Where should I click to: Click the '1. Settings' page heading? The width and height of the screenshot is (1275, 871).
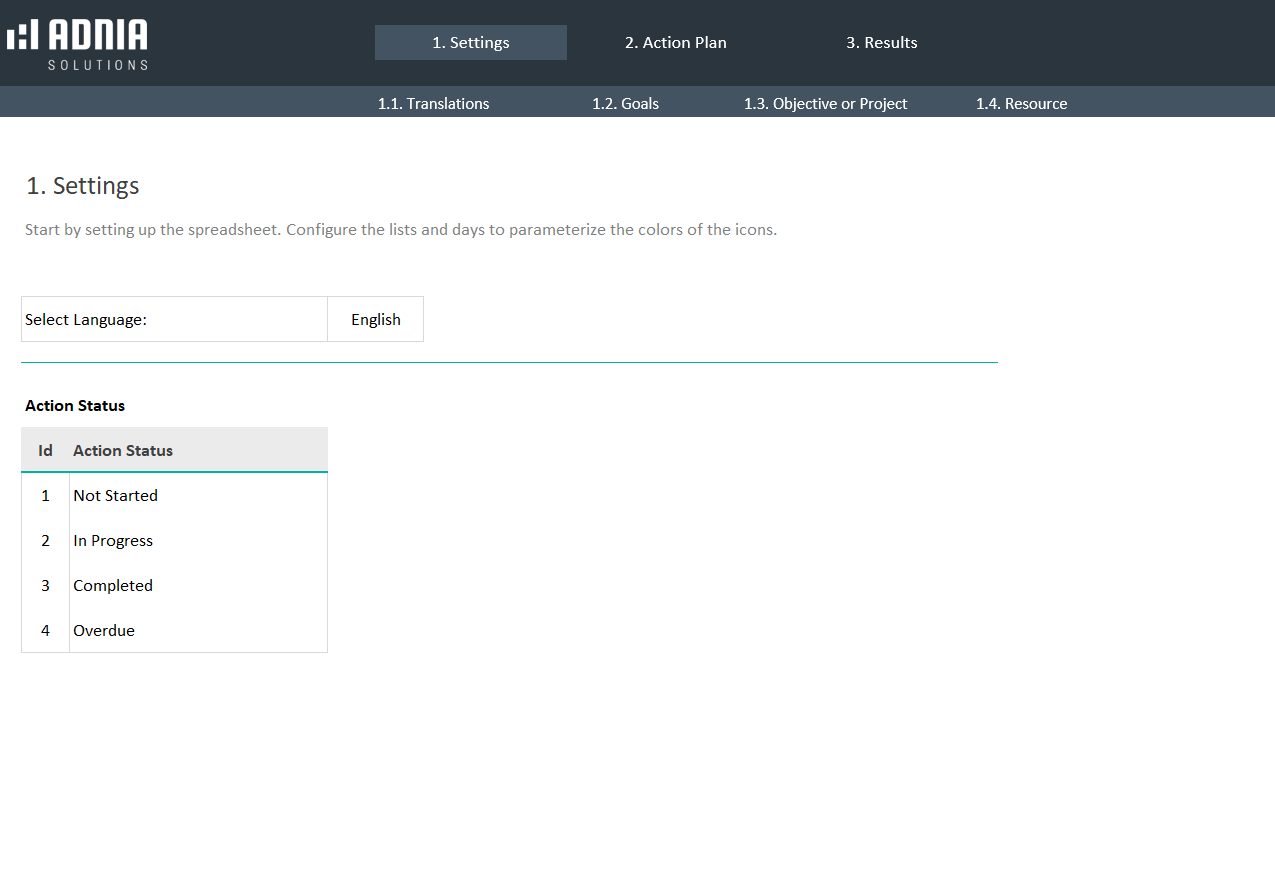[x=83, y=186]
